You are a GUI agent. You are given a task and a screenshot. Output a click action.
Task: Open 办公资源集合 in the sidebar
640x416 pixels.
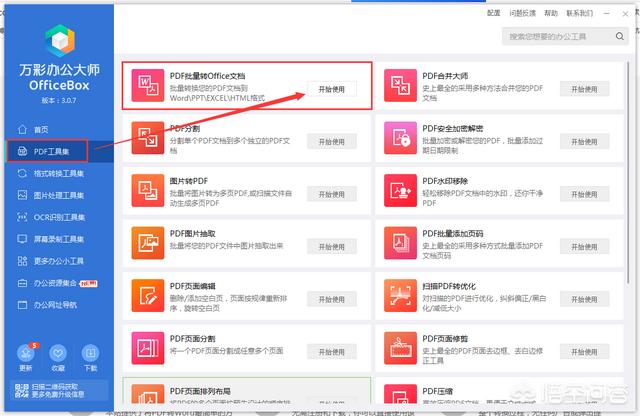(x=59, y=283)
